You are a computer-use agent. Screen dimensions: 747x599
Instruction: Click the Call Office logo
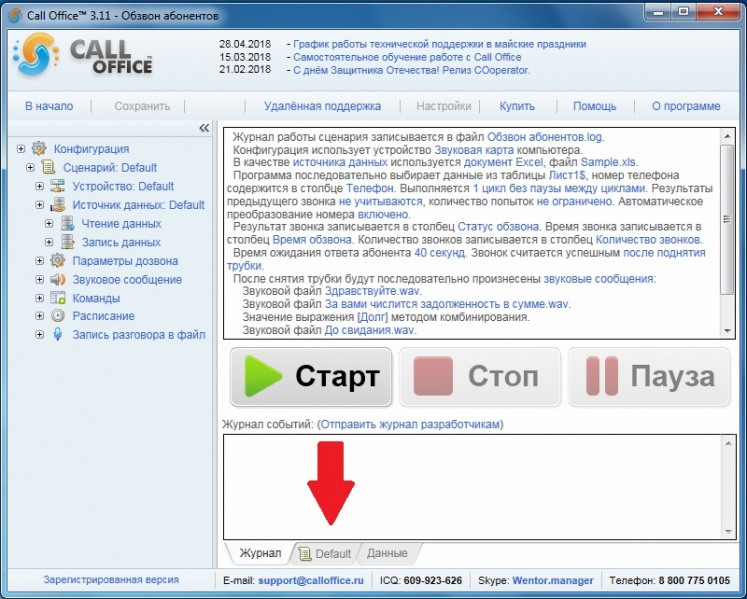click(82, 55)
